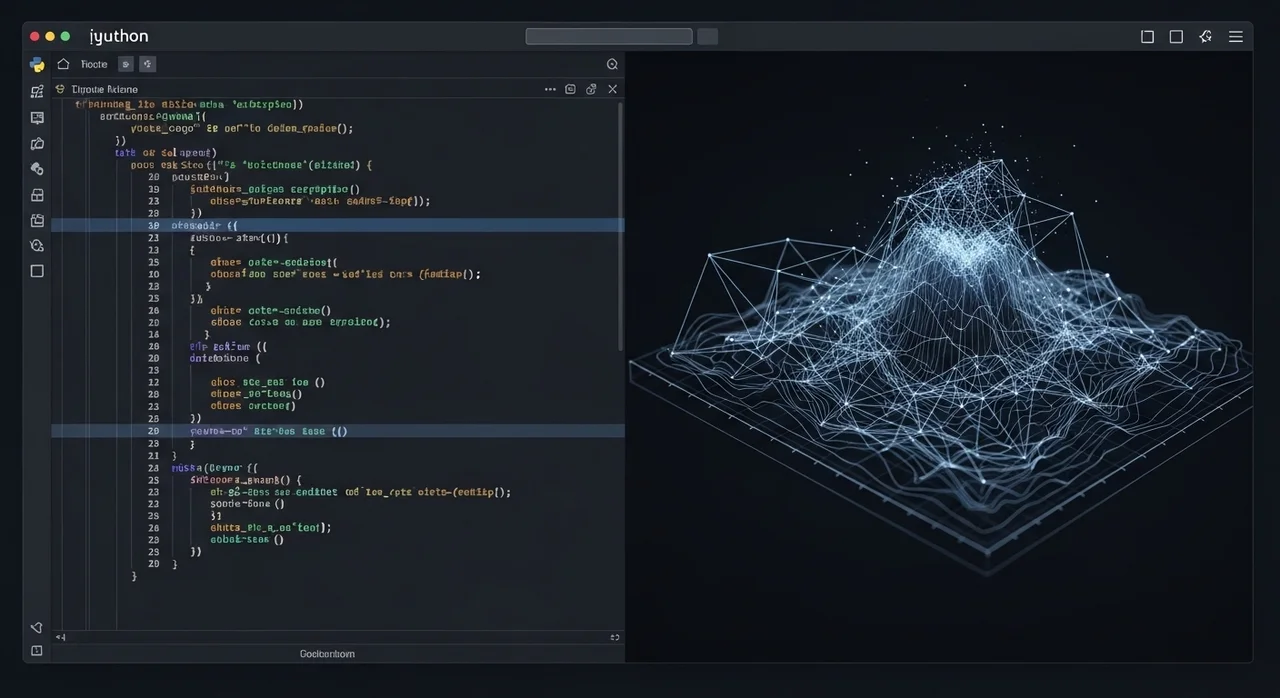Click the bottom-left collapse arrow in editor

tap(60, 637)
